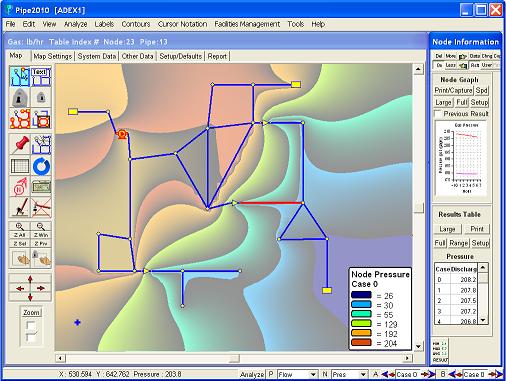Click the map's horizontal scrollbar right arrow
The width and height of the screenshot is (506, 381).
[x=407, y=358]
